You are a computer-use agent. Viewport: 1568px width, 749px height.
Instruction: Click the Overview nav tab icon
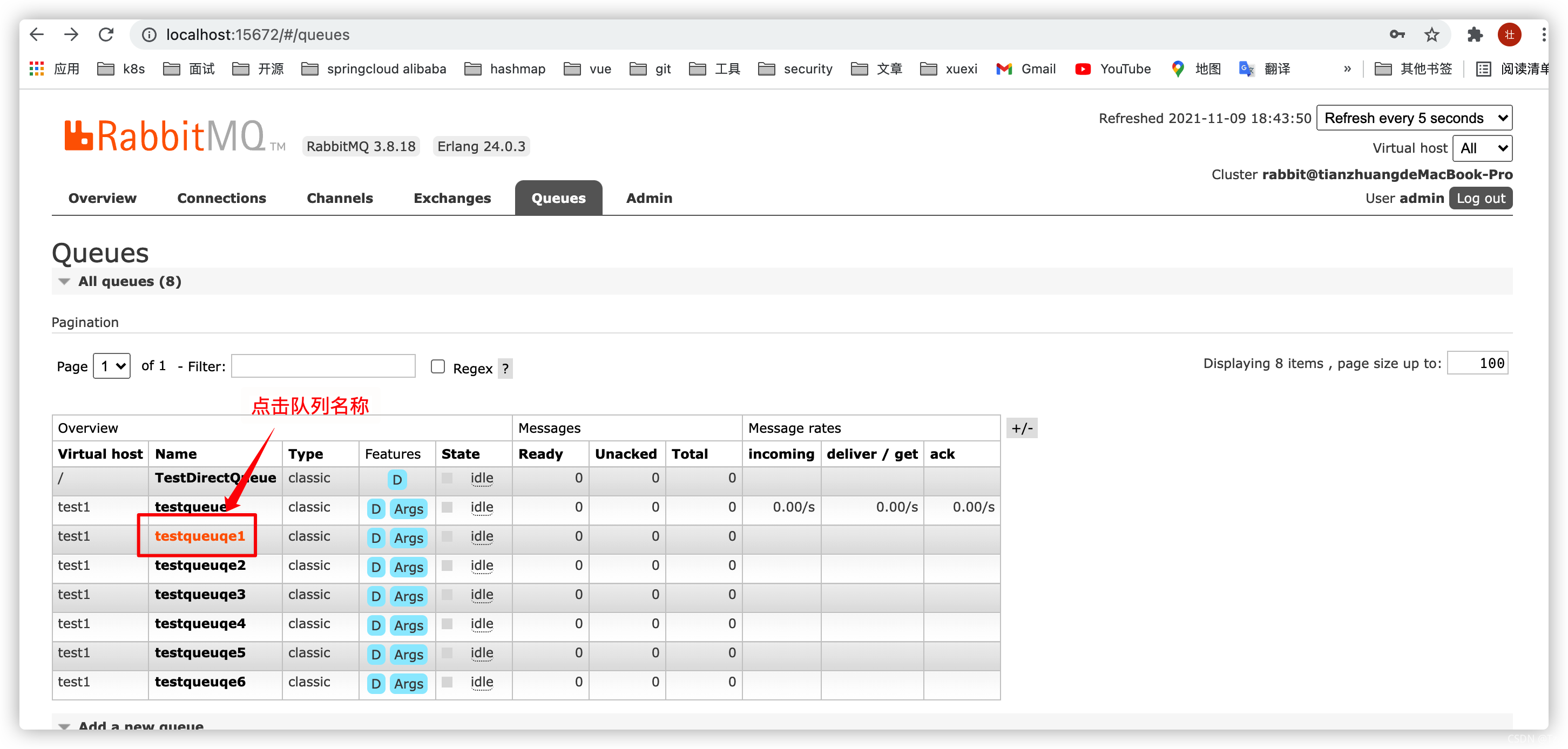(102, 198)
